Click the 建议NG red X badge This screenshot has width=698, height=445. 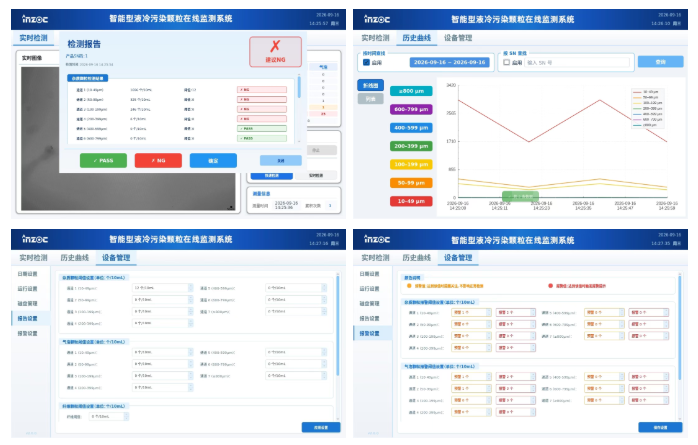276,52
